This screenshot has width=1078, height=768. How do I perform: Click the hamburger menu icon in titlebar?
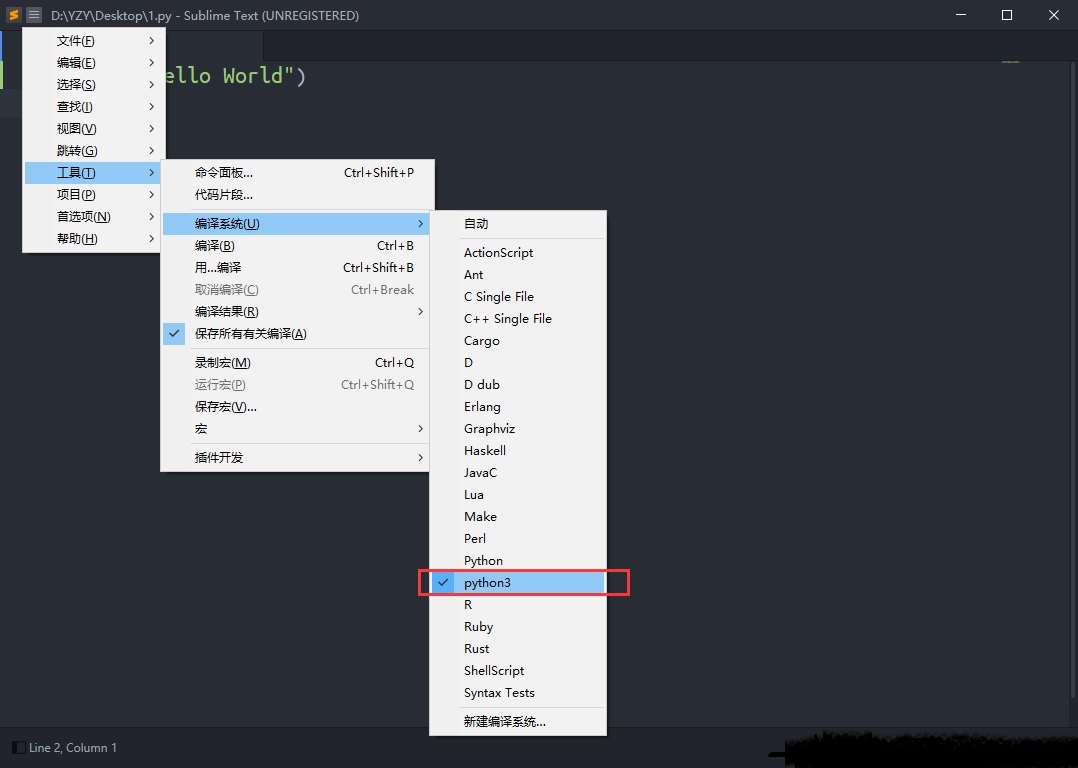[x=33, y=15]
